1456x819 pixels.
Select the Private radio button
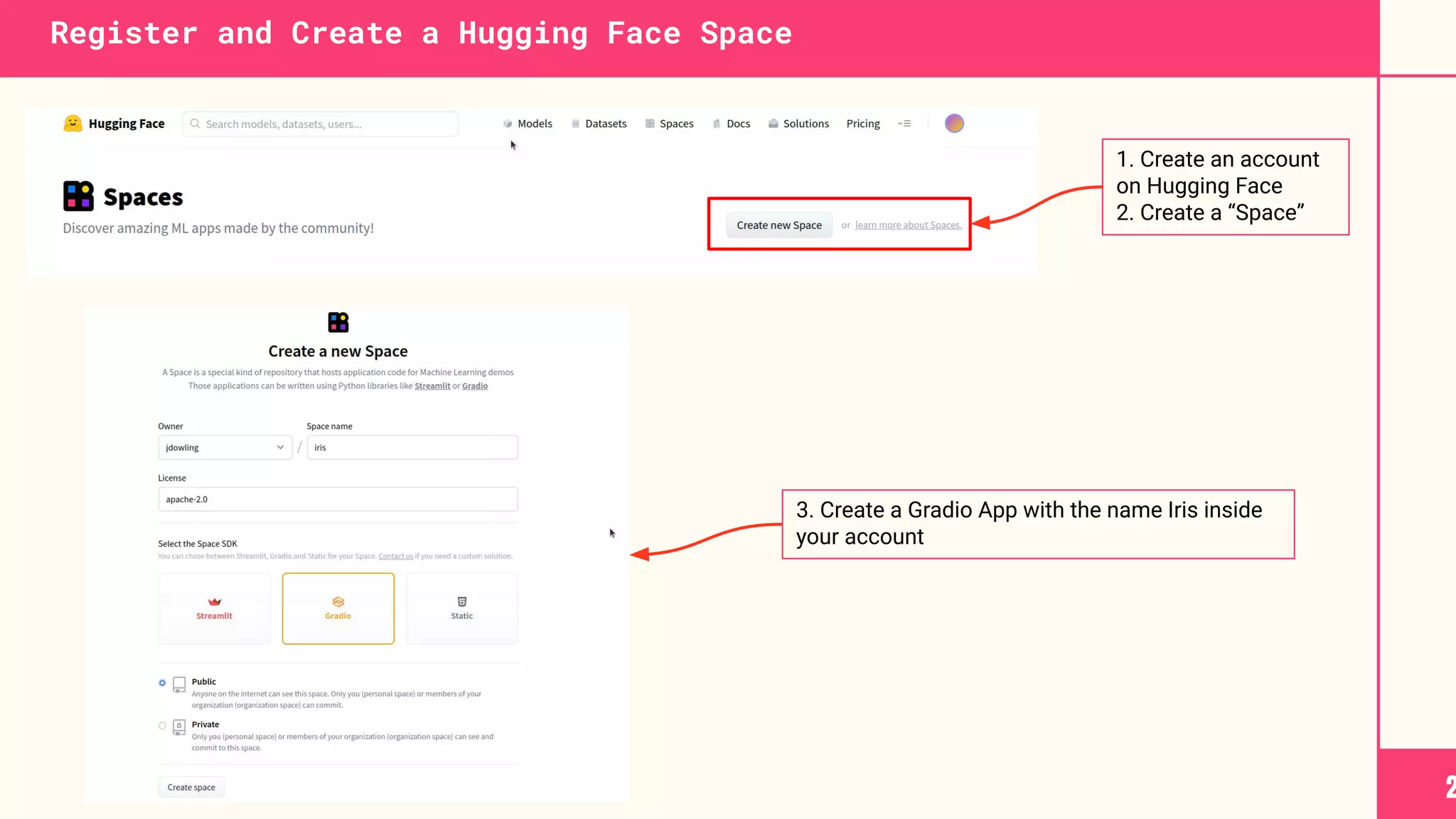click(x=162, y=726)
